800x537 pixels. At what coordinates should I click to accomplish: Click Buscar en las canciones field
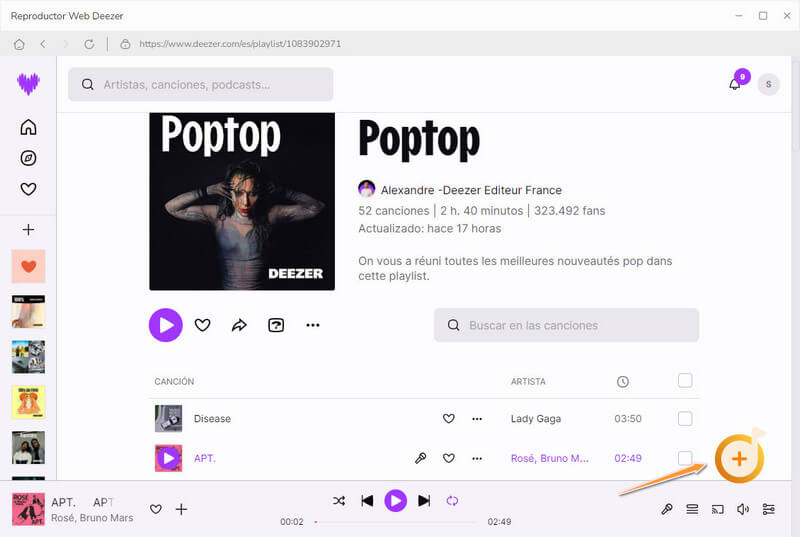click(x=566, y=325)
